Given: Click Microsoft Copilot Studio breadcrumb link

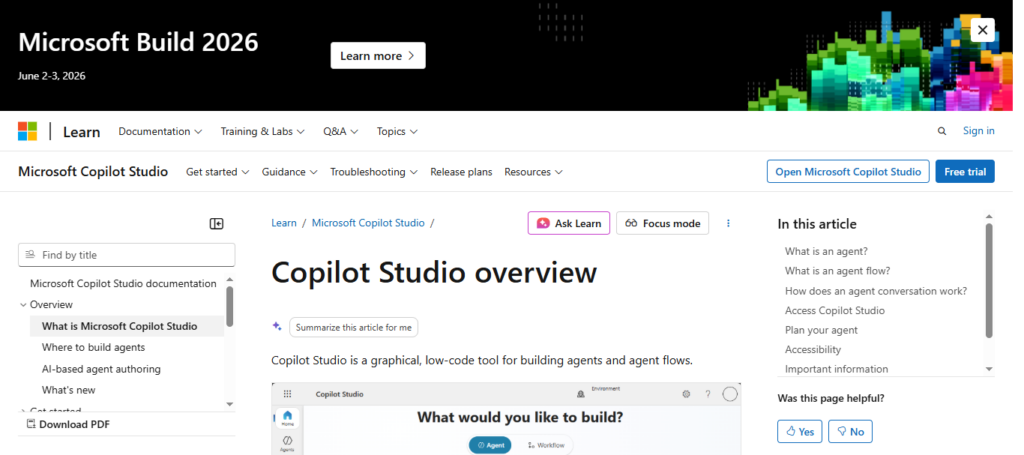Looking at the screenshot, I should 368,223.
